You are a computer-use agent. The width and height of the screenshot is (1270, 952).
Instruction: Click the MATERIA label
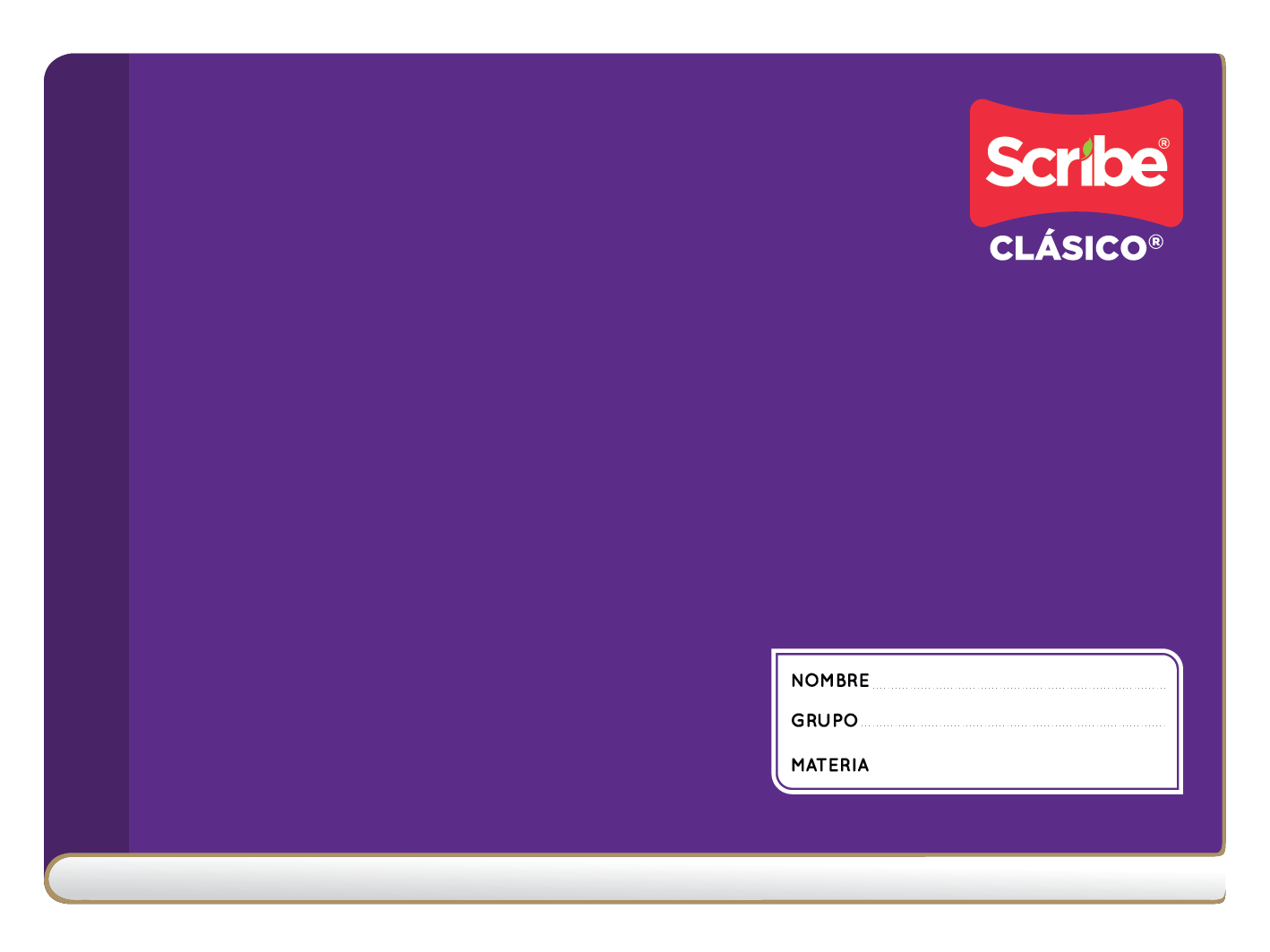[x=829, y=765]
